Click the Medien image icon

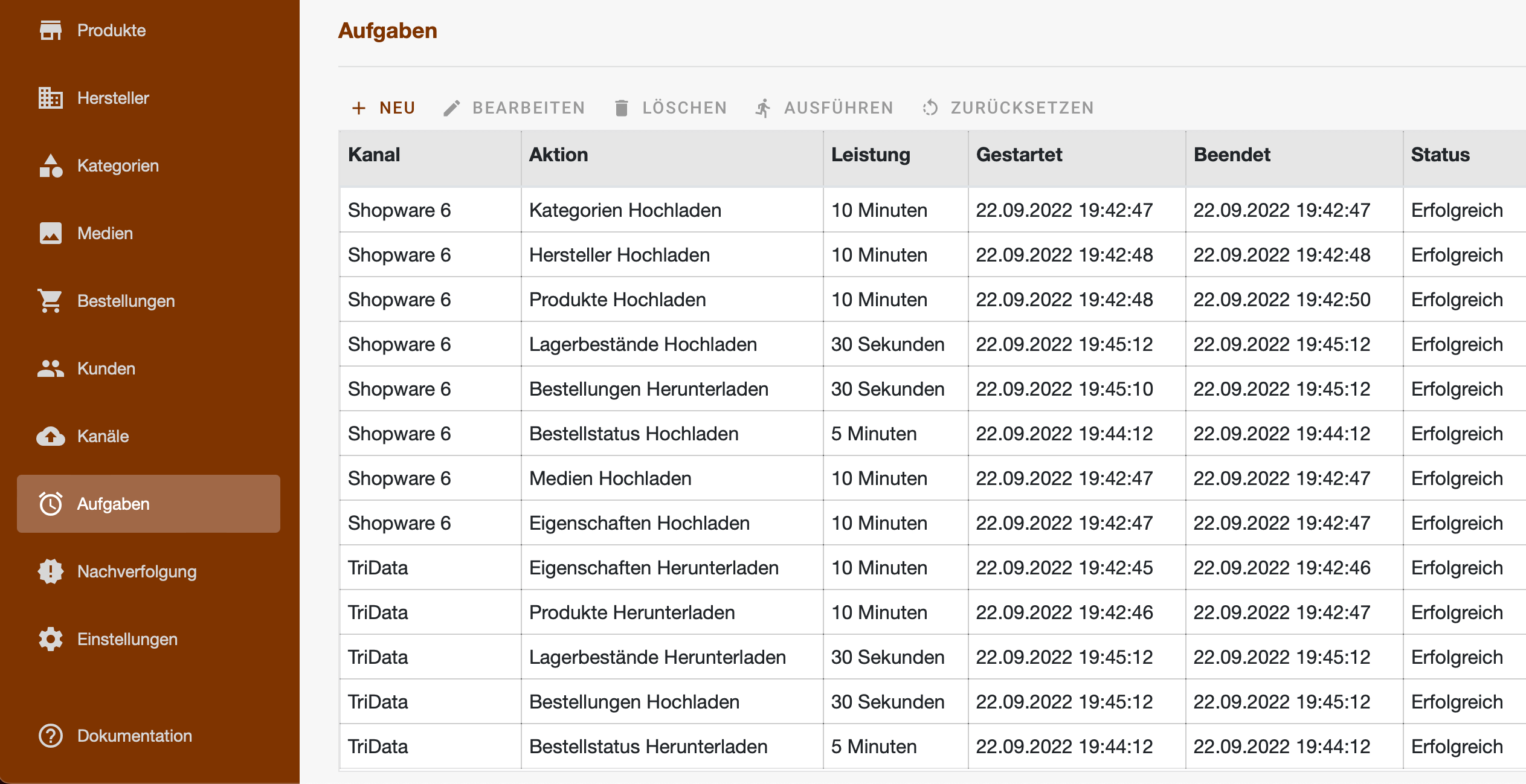51,233
